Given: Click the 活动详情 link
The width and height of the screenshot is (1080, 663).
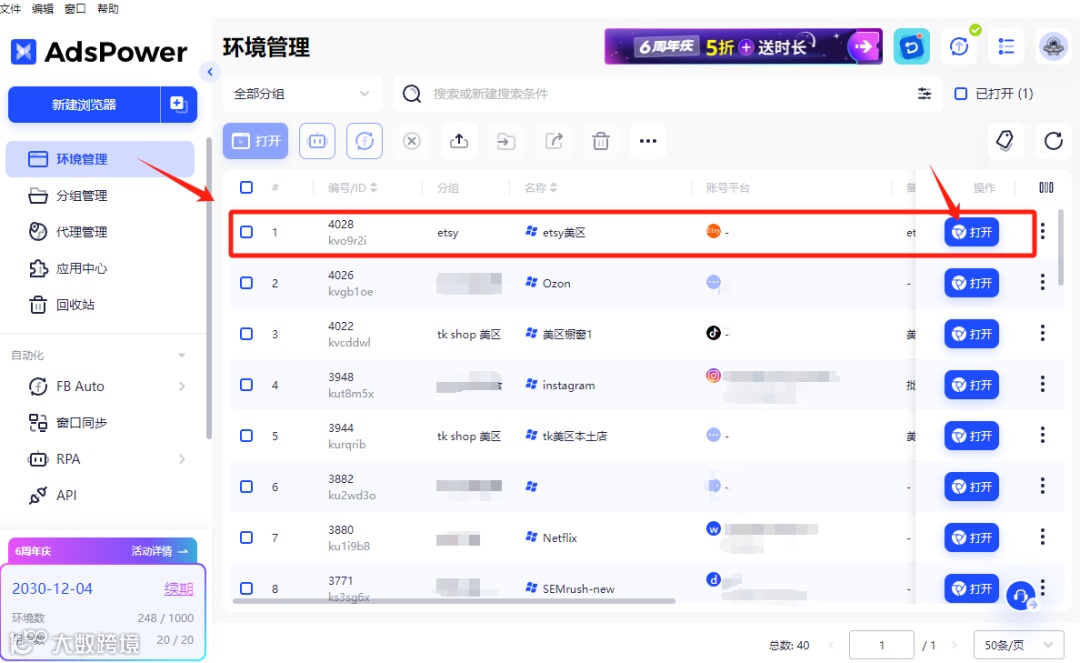Looking at the screenshot, I should (159, 551).
